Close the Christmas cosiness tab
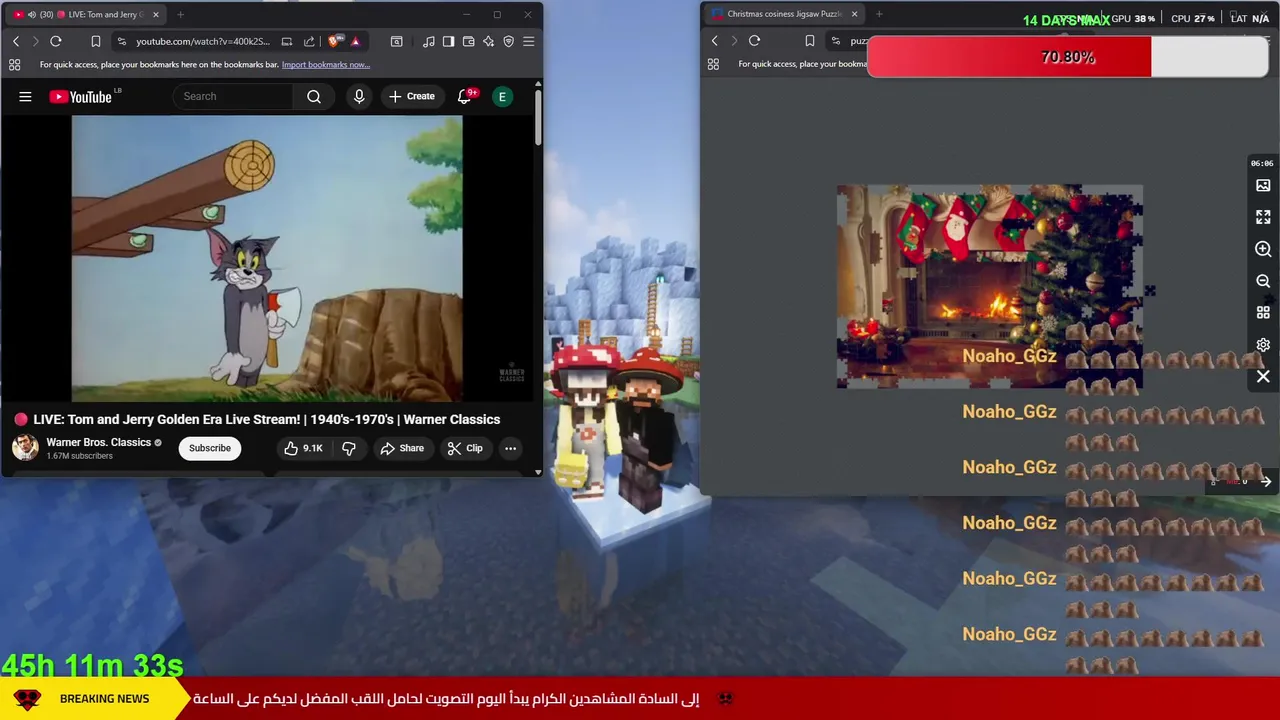Screen dimensions: 1280x720 pyautogui.click(x=854, y=14)
